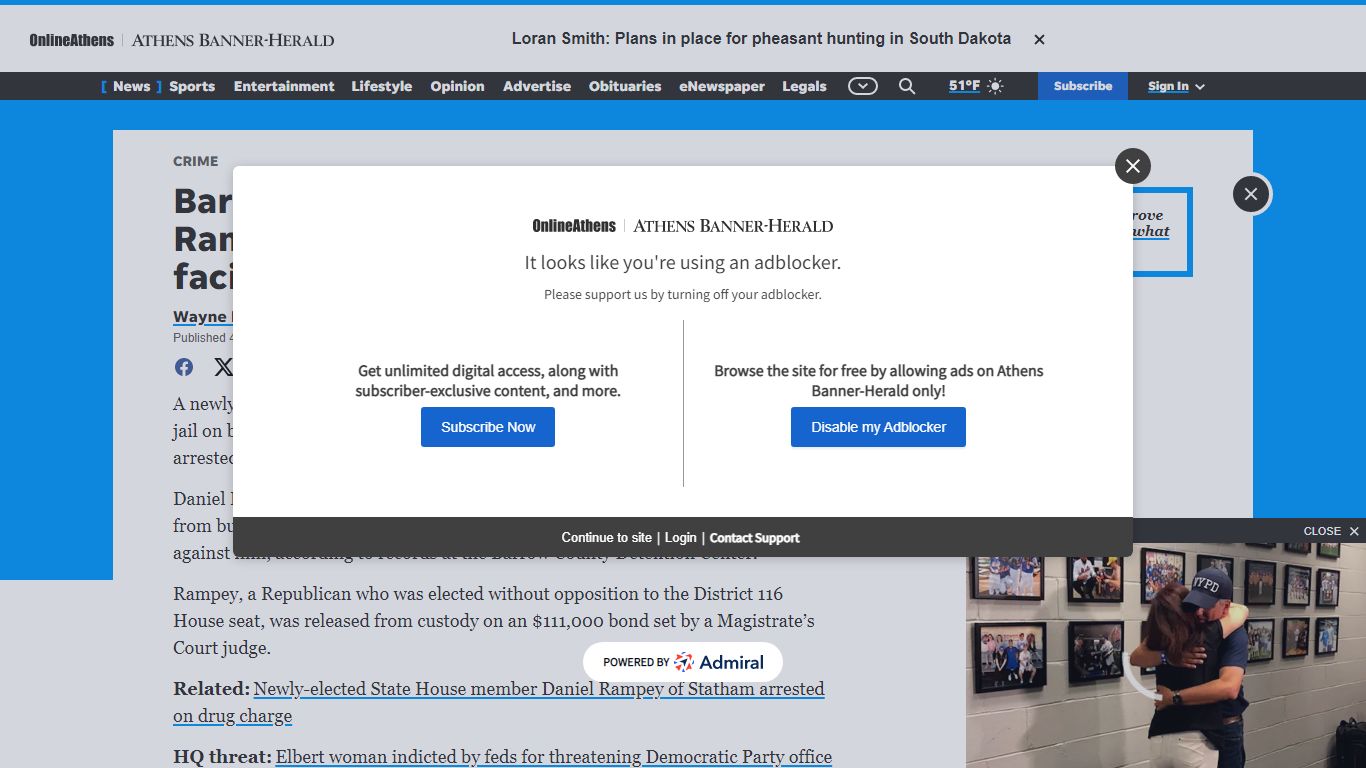The image size is (1366, 768).
Task: Click the Subscribe Now button
Action: point(488,427)
